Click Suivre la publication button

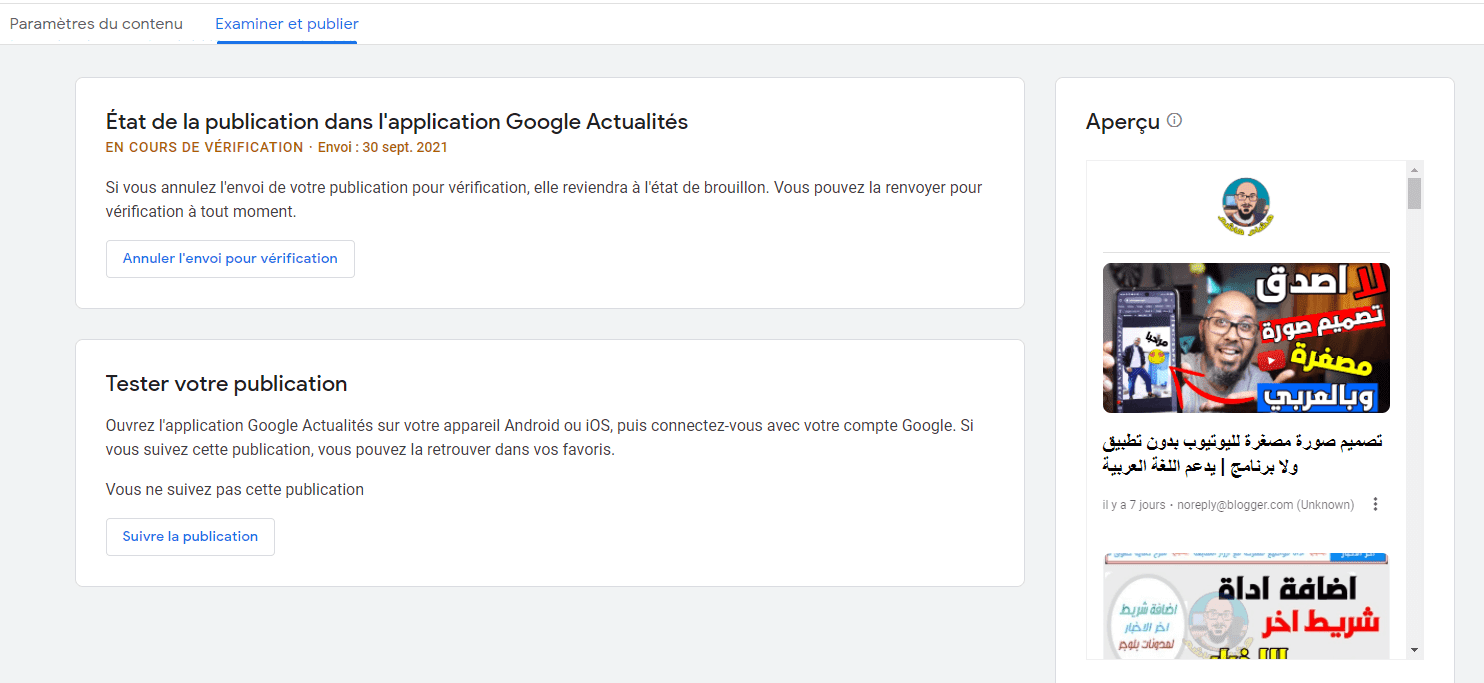tap(190, 536)
